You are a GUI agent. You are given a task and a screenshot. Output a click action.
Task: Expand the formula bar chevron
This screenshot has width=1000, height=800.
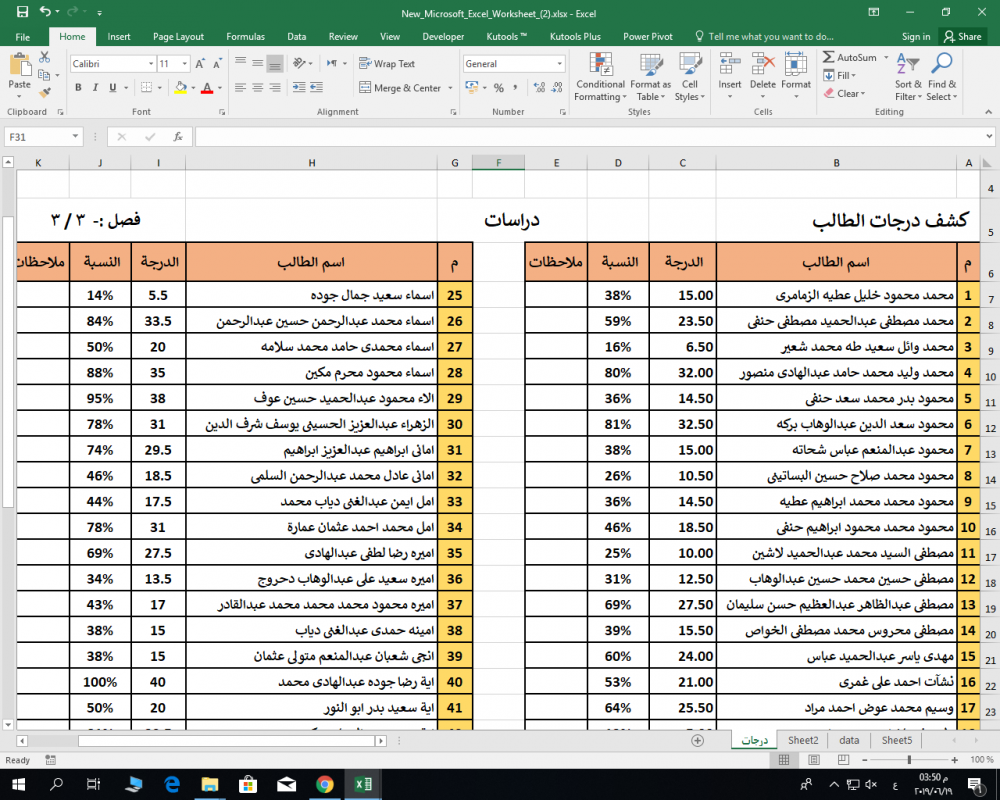[989, 136]
